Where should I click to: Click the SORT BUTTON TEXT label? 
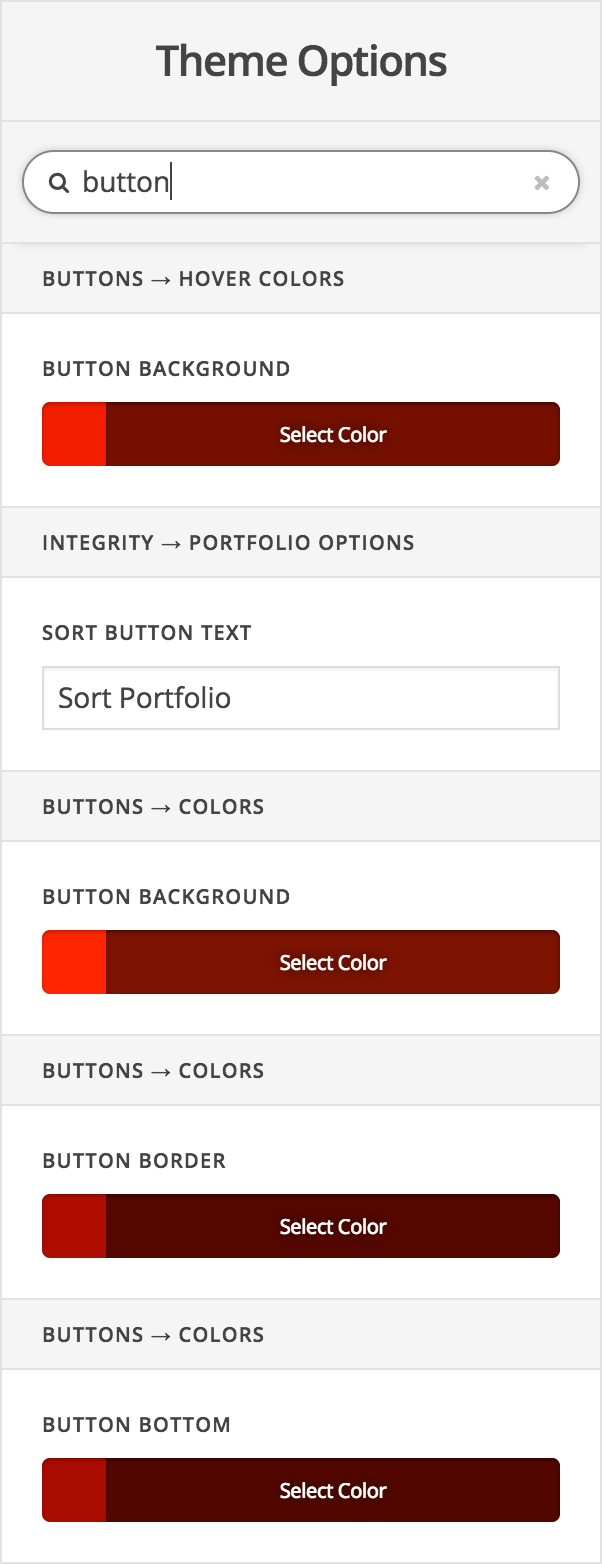tap(146, 632)
